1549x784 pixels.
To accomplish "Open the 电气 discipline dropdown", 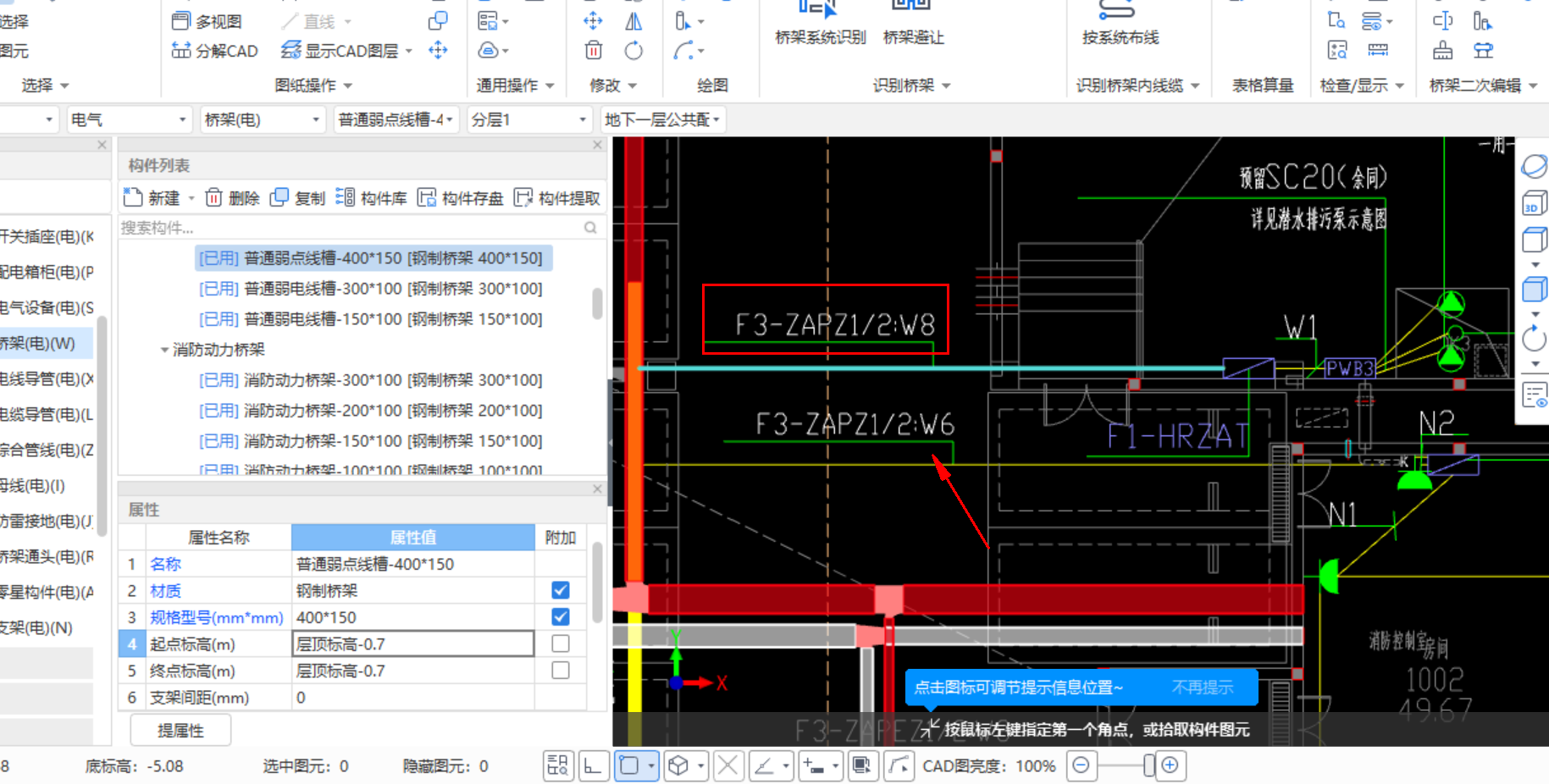I will [x=129, y=119].
